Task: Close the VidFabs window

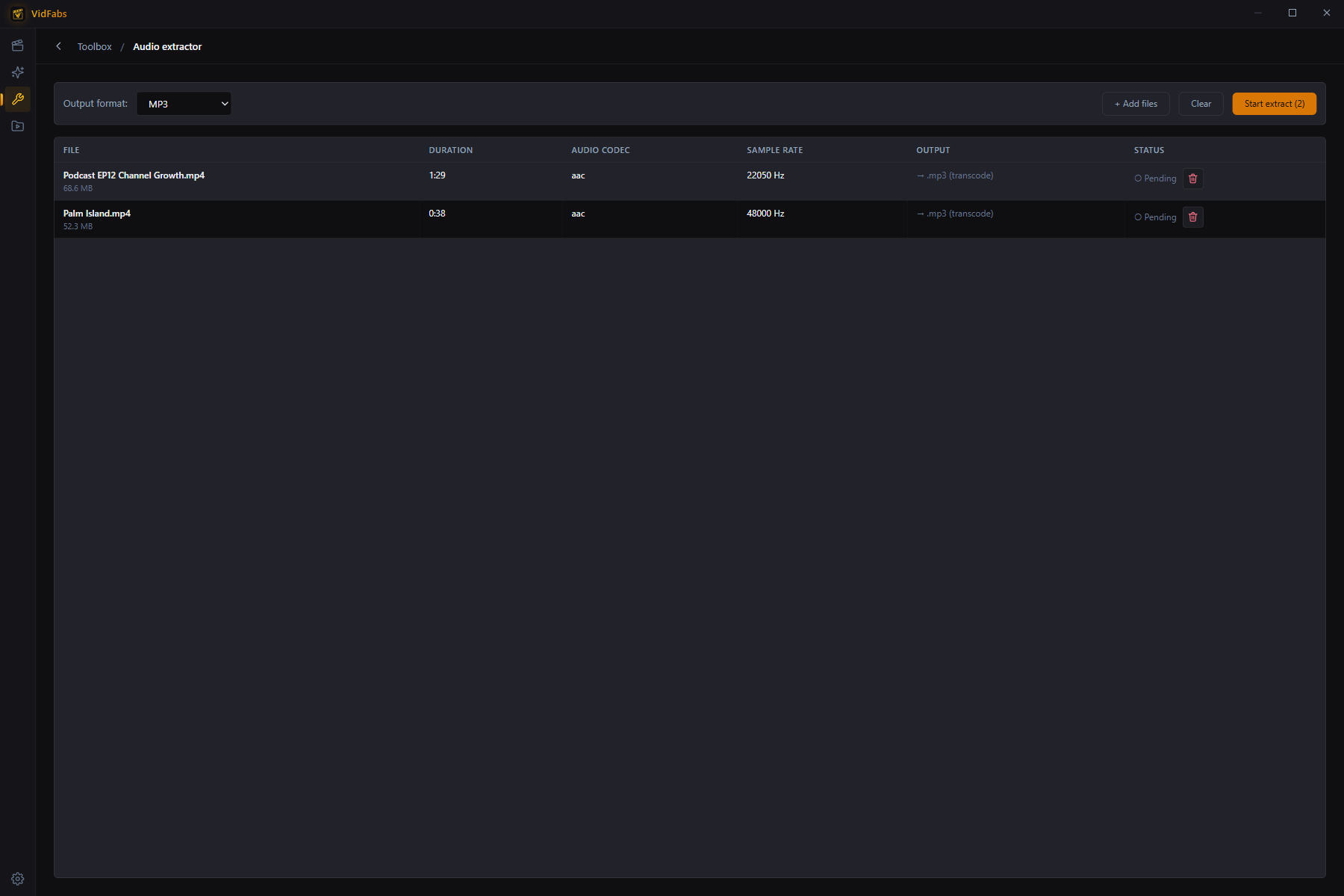Action: [1327, 13]
